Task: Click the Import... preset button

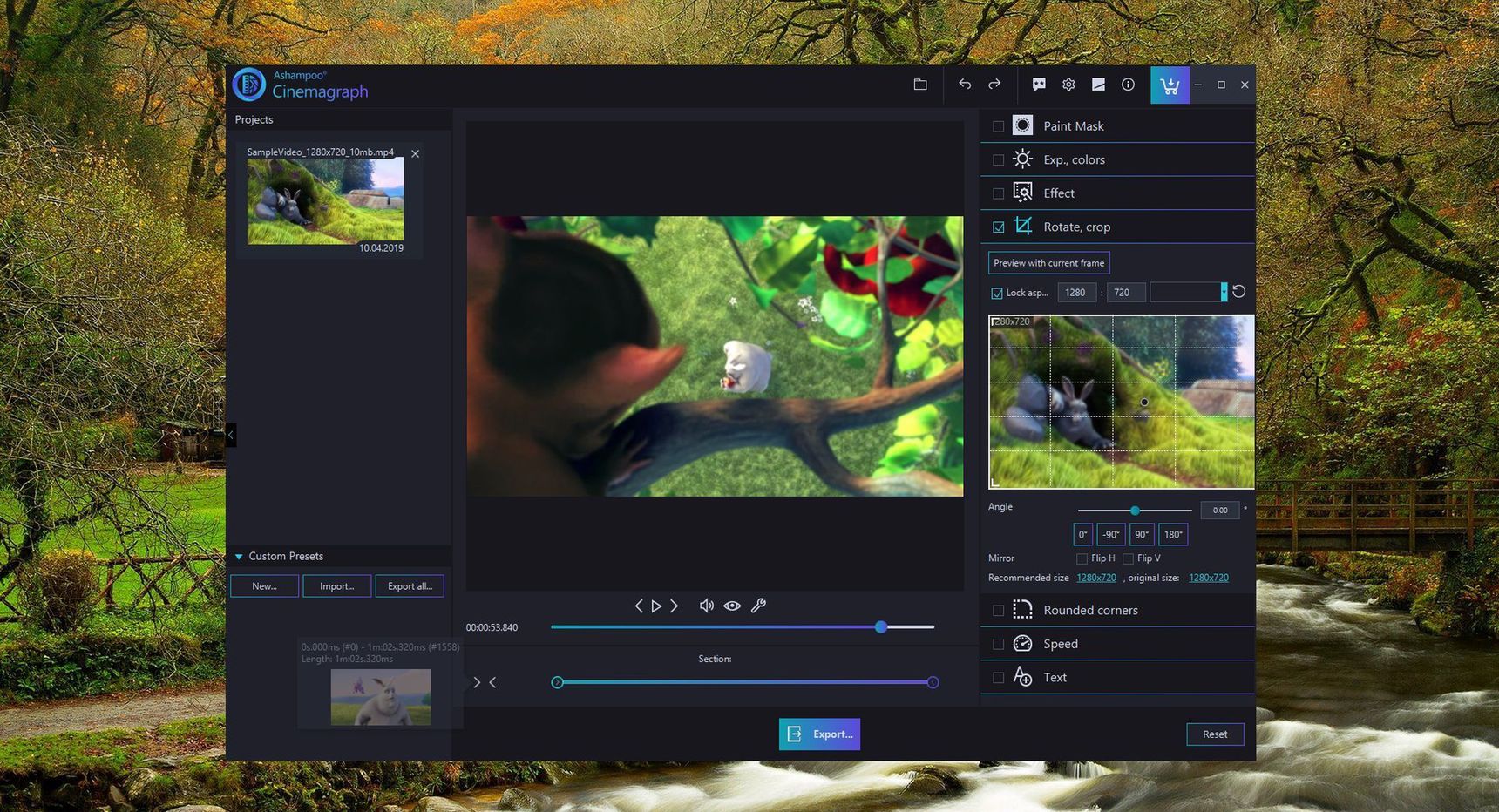Action: tap(336, 586)
